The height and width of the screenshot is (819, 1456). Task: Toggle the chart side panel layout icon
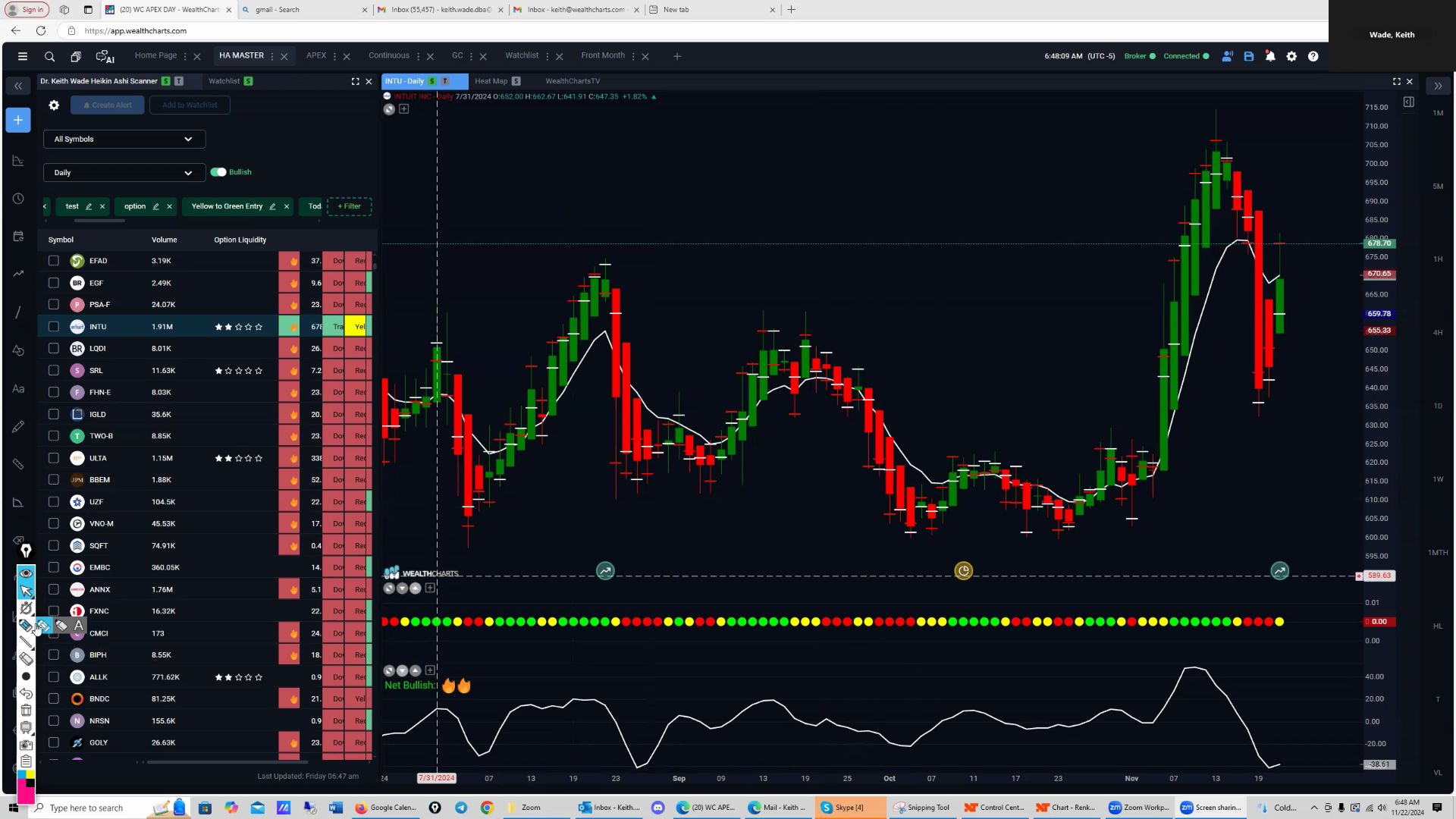[x=1408, y=102]
